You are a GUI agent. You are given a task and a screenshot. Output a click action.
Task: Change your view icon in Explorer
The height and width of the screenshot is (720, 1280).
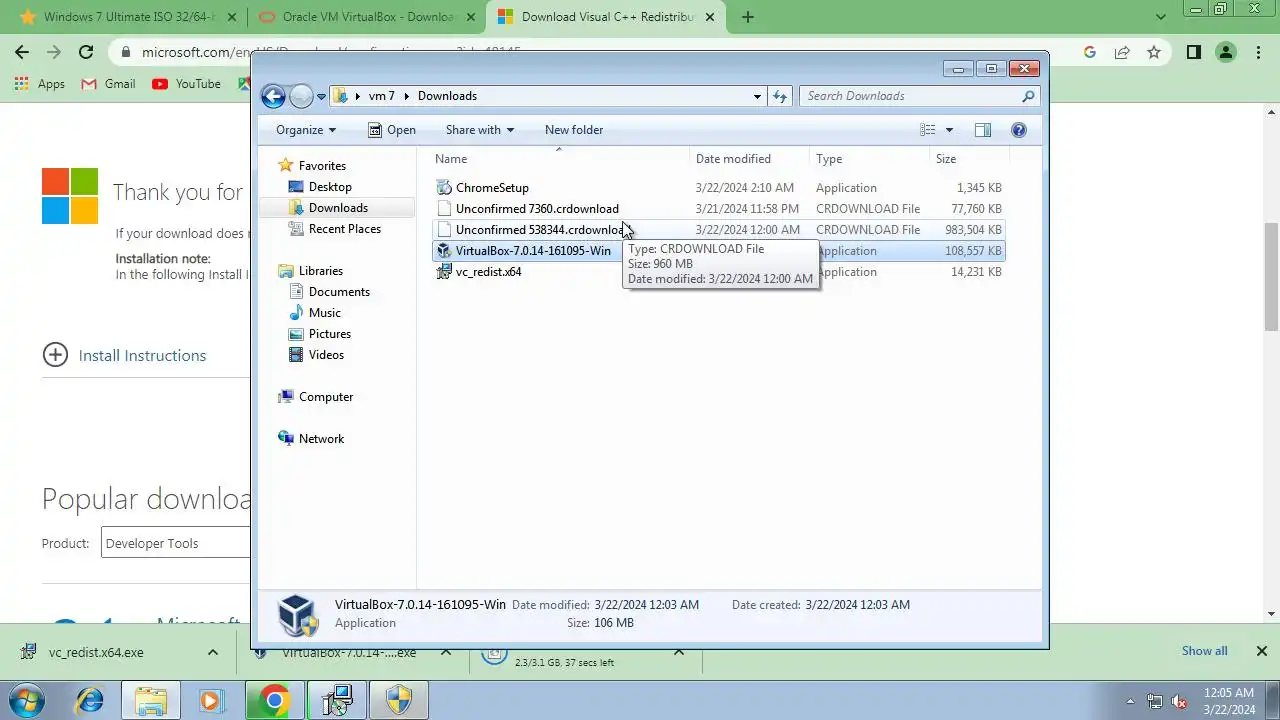pyautogui.click(x=928, y=130)
